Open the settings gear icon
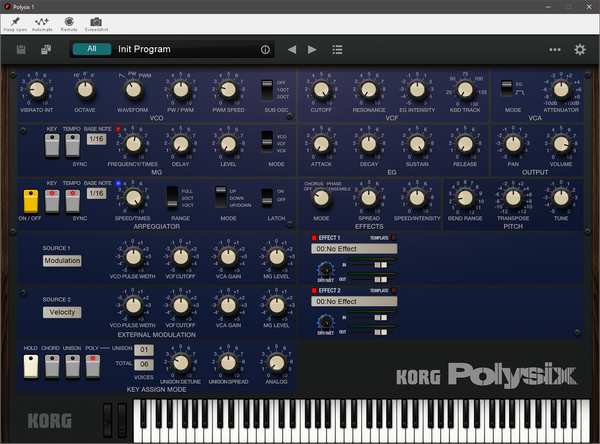Screen dimensions: 600x444 580,49
